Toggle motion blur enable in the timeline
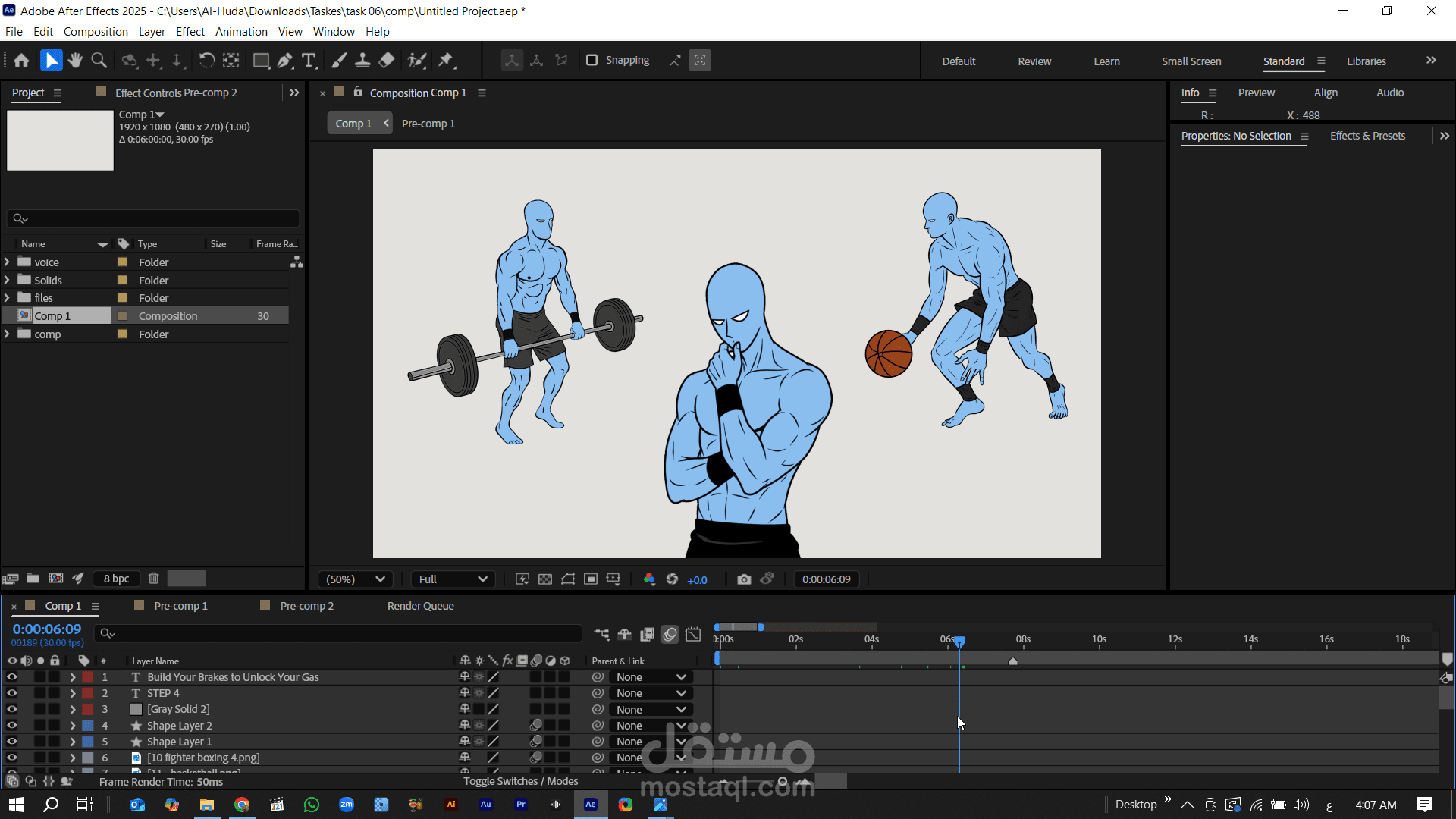The image size is (1456, 819). point(670,634)
